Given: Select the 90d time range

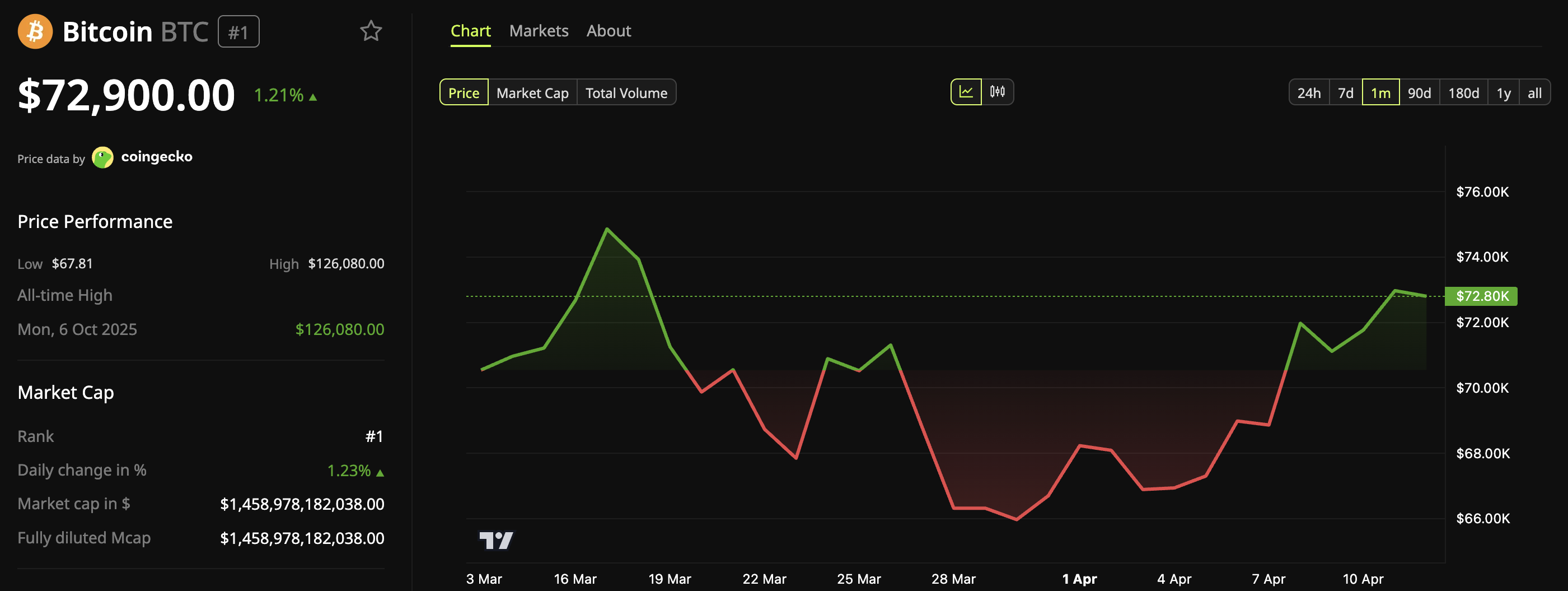Looking at the screenshot, I should click(1419, 92).
